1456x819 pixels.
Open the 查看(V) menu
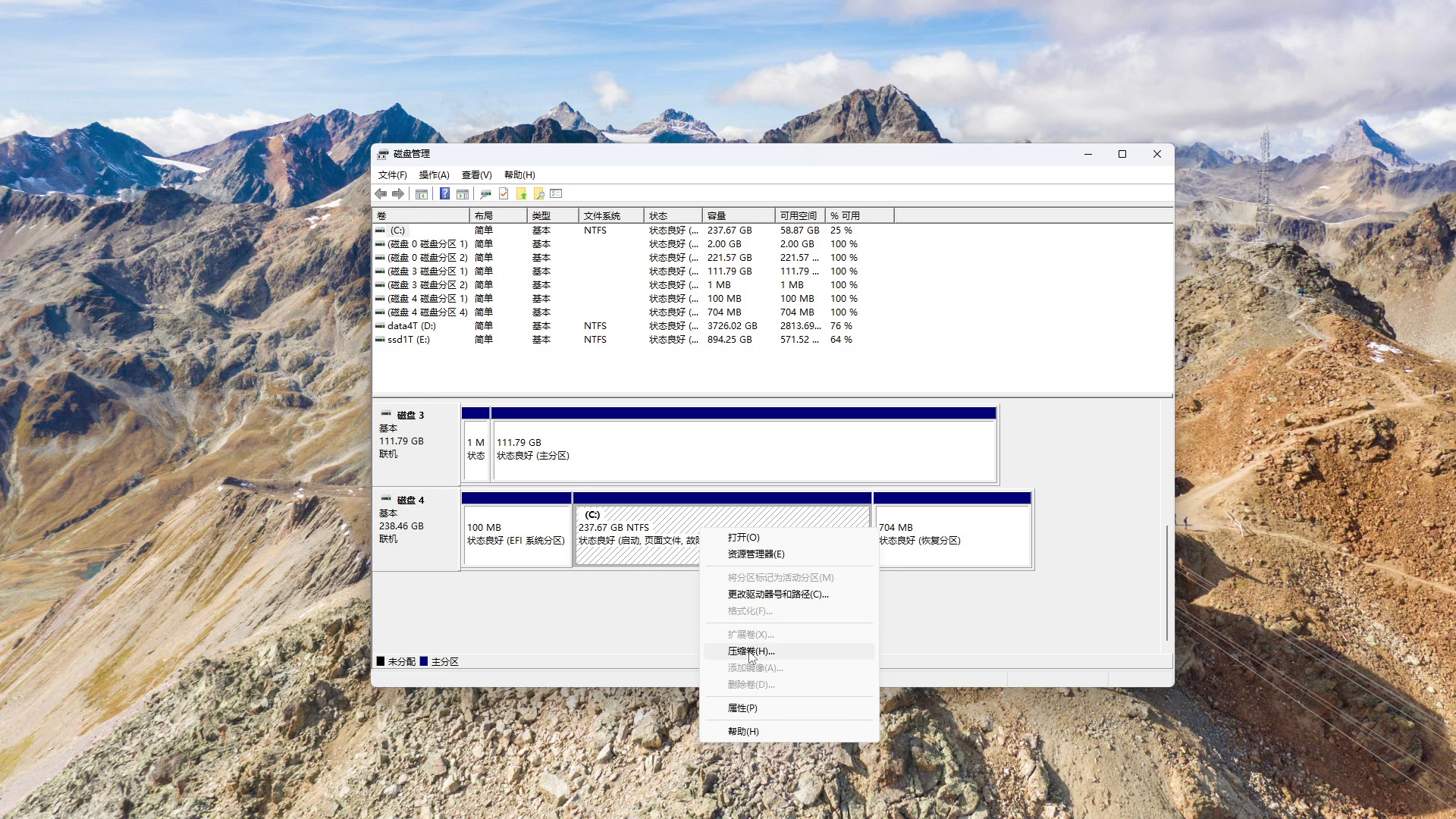click(x=476, y=175)
